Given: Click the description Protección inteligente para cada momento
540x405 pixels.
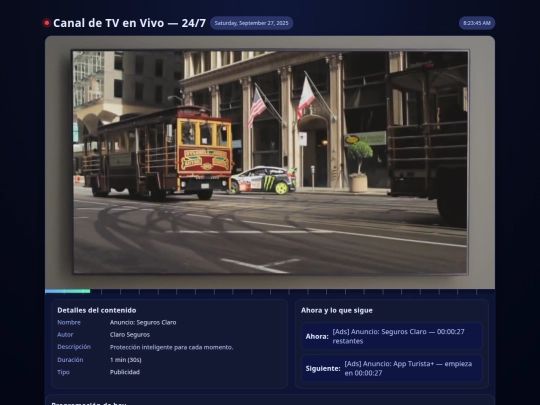Looking at the screenshot, I should (x=172, y=347).
